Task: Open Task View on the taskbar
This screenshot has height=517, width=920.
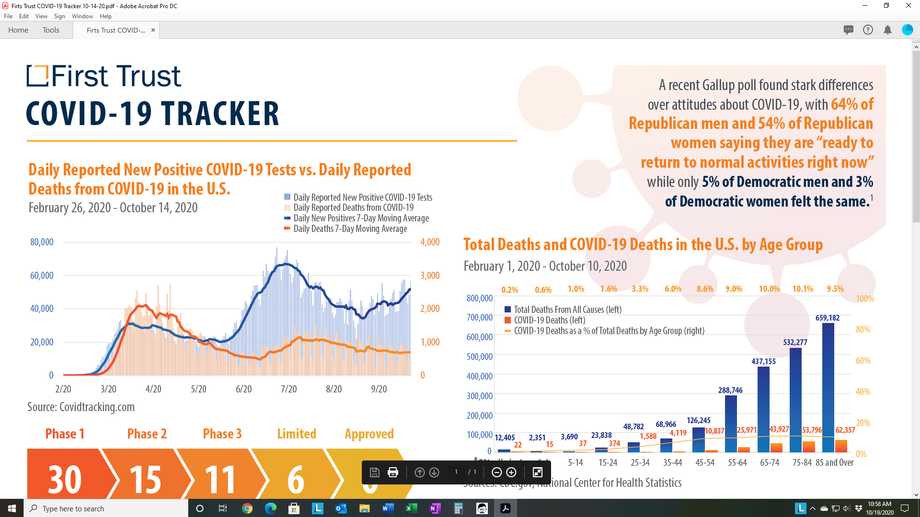Action: pos(222,508)
